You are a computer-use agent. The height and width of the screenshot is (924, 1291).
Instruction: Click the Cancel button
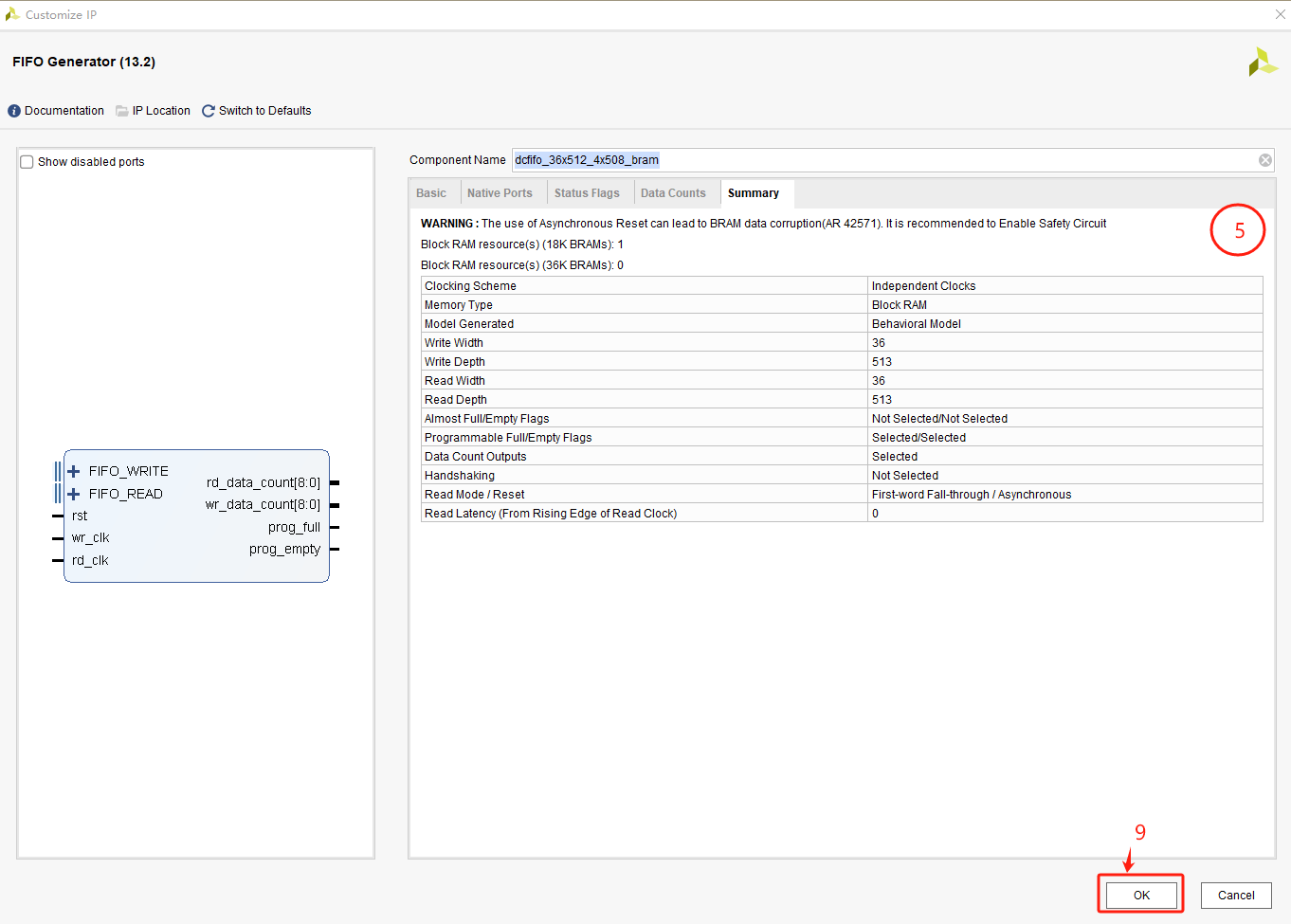pyautogui.click(x=1236, y=895)
